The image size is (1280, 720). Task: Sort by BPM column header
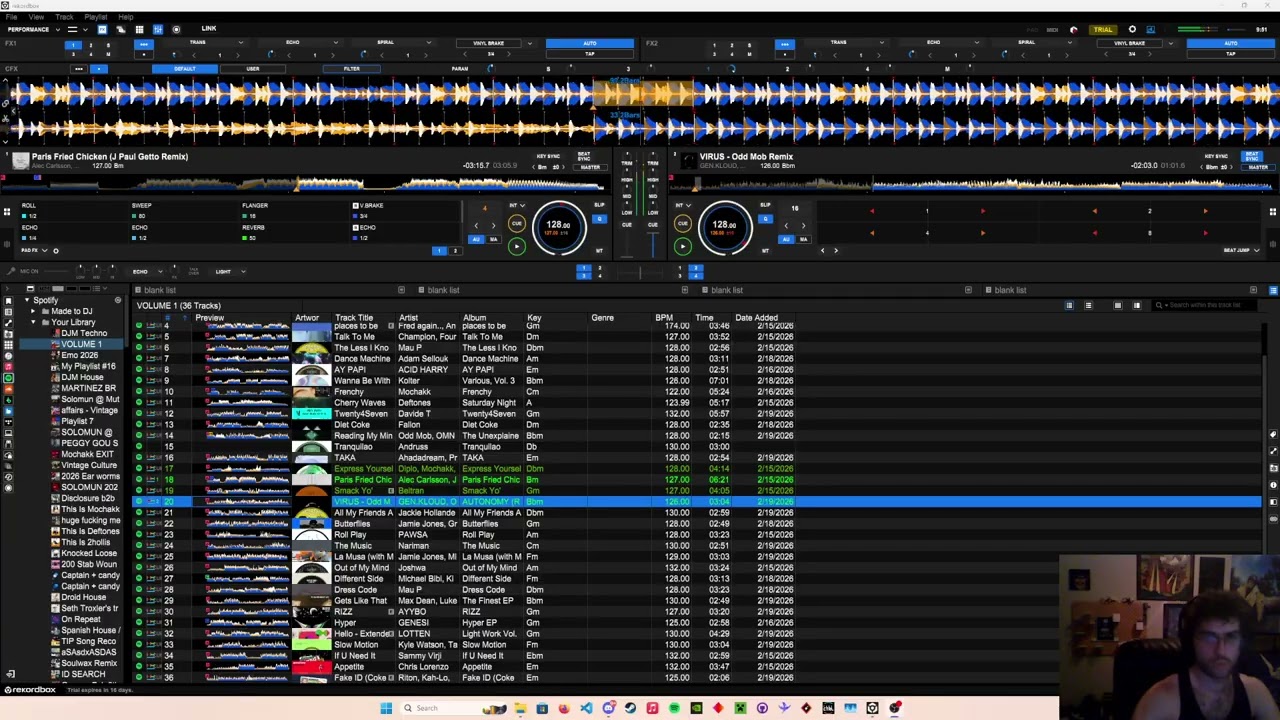(664, 318)
